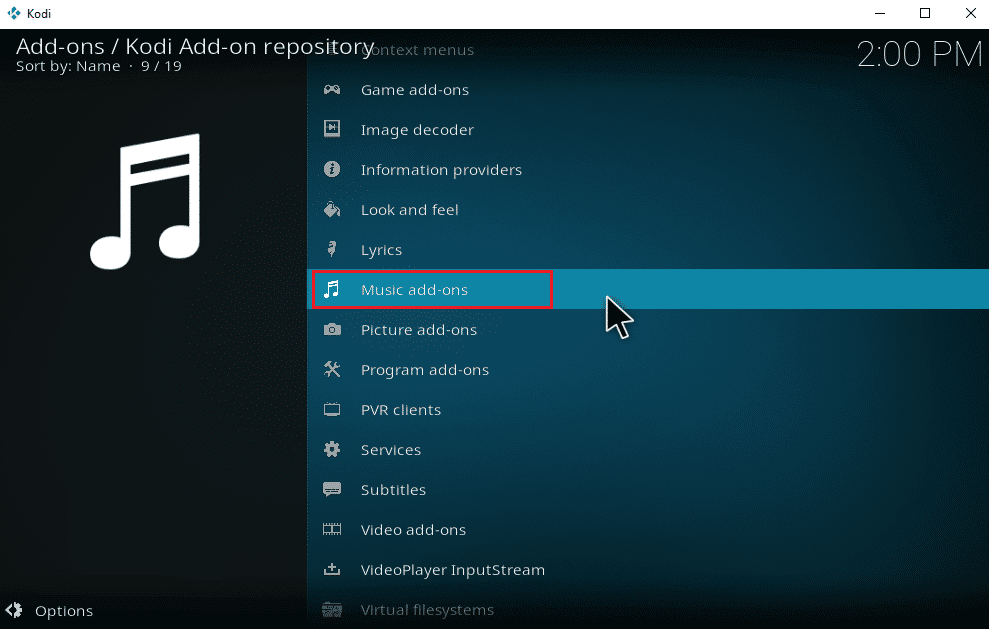989x629 pixels.
Task: Click the Picture add-ons camera icon
Action: (332, 329)
